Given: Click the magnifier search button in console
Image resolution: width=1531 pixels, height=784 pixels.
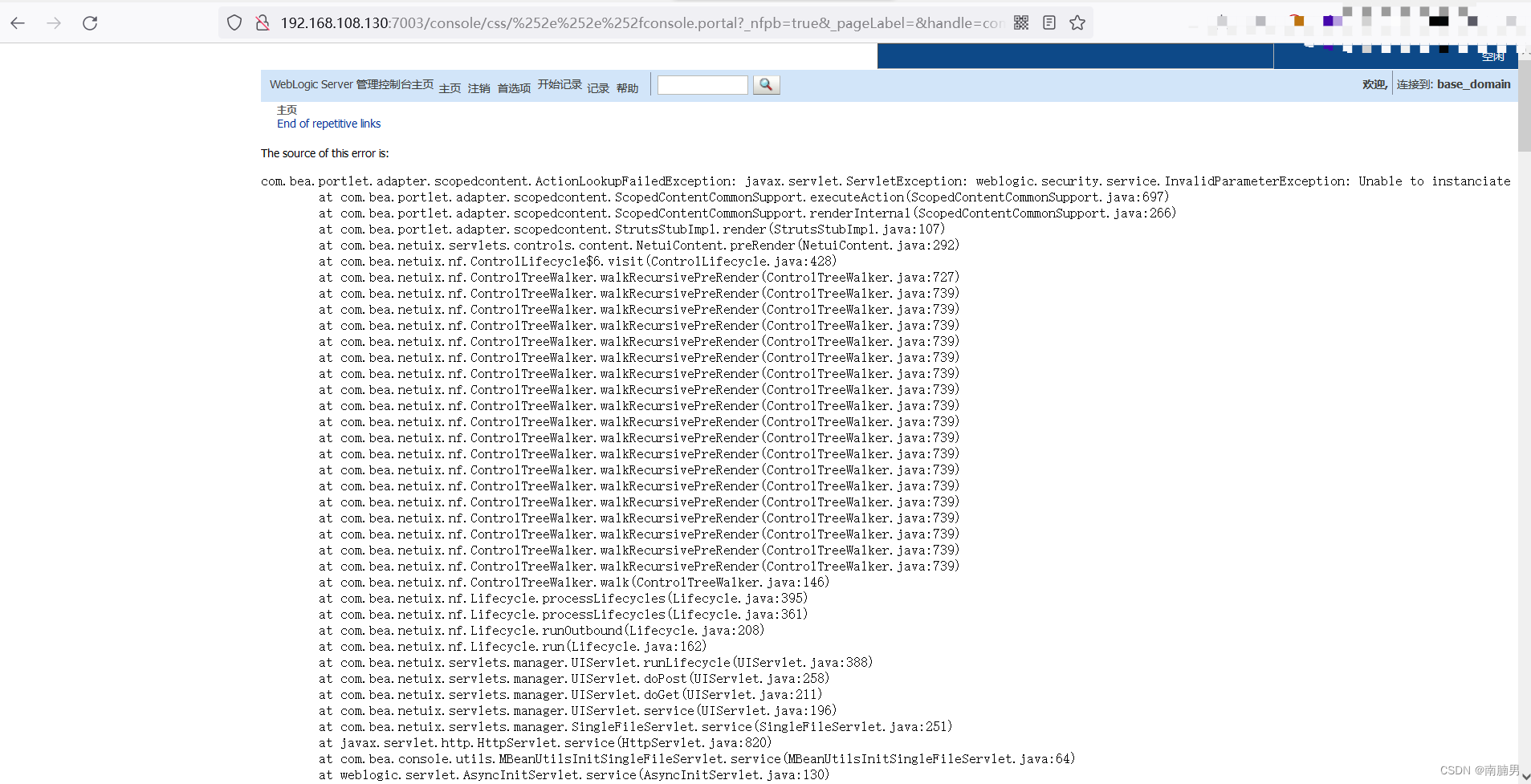Looking at the screenshot, I should (766, 84).
